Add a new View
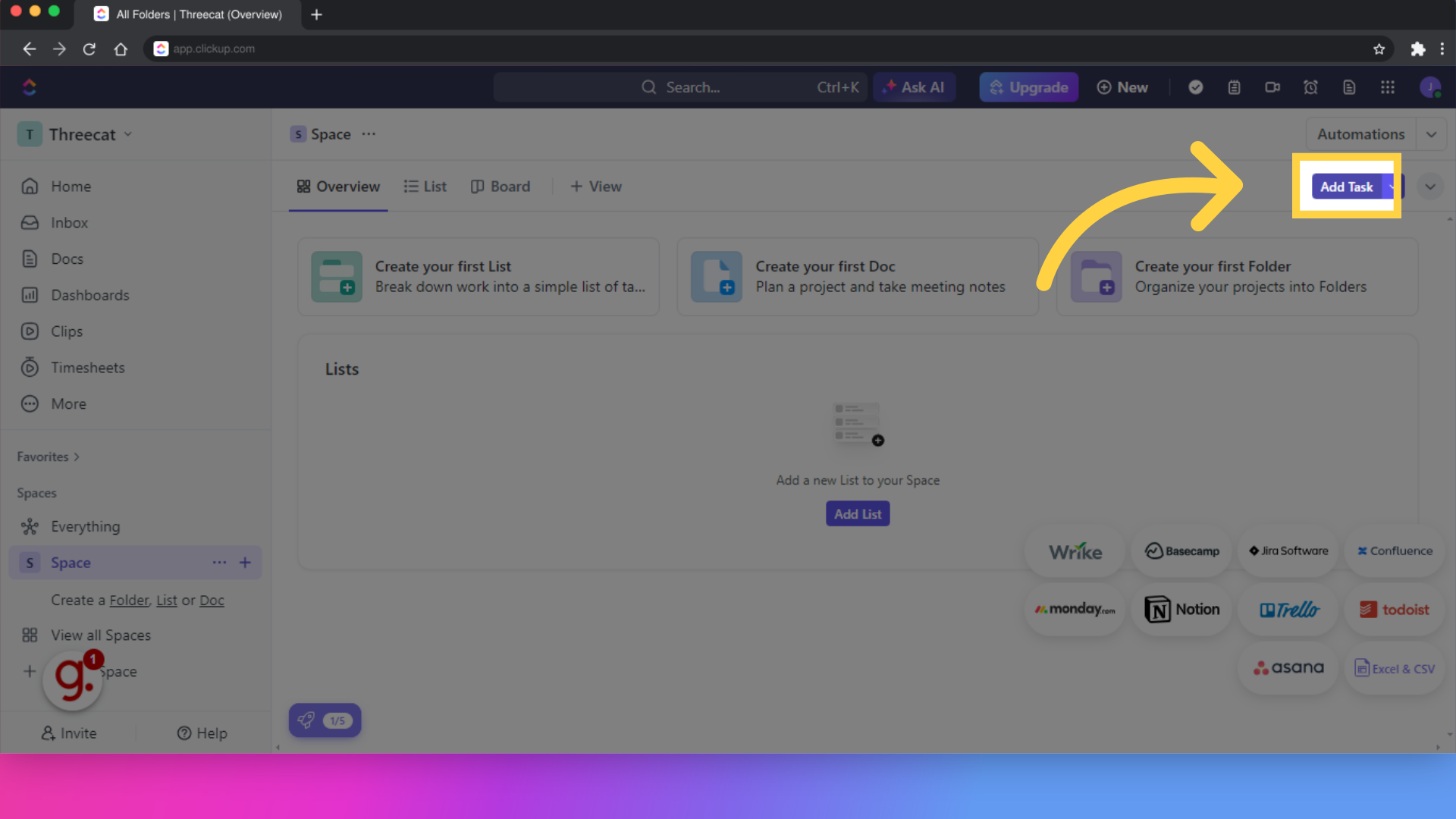 [596, 187]
